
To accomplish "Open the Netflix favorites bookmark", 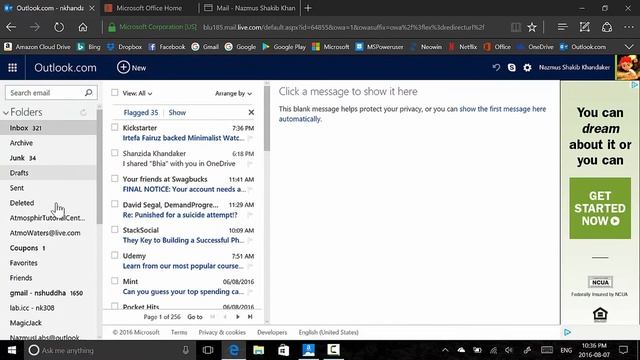I will pos(463,47).
